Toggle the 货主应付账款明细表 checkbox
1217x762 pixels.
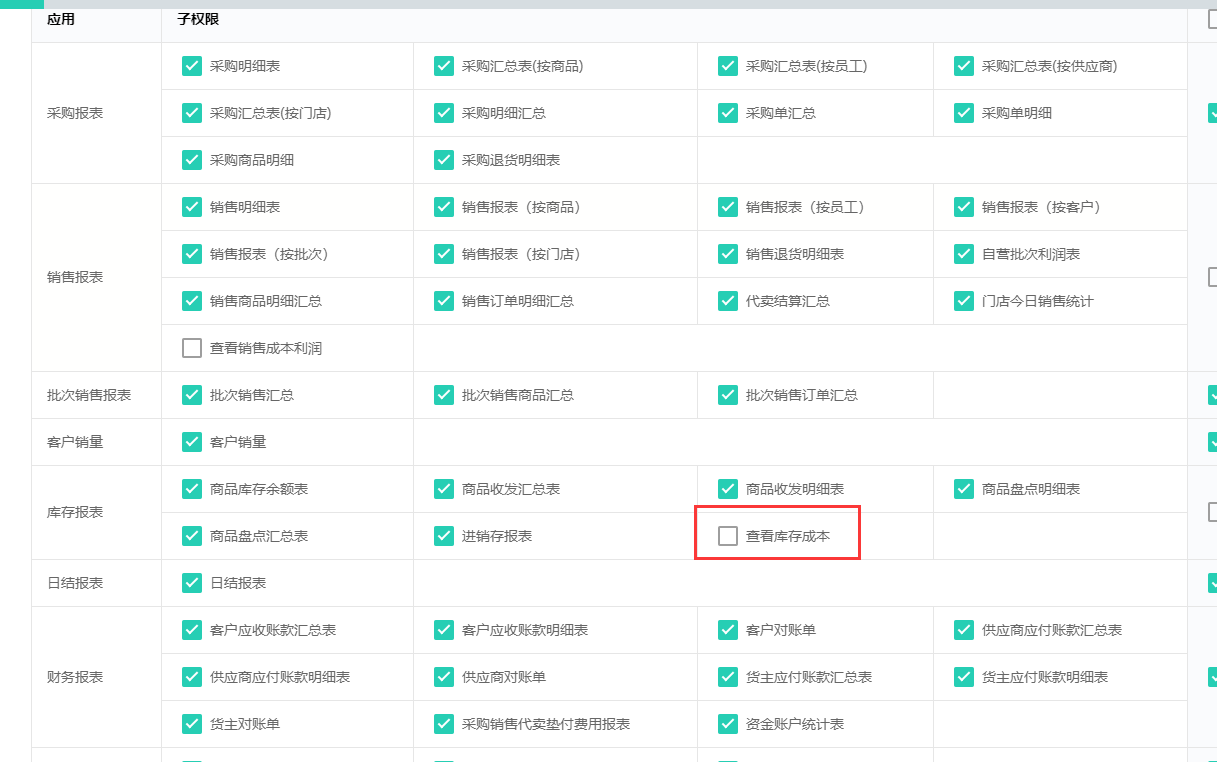[964, 677]
